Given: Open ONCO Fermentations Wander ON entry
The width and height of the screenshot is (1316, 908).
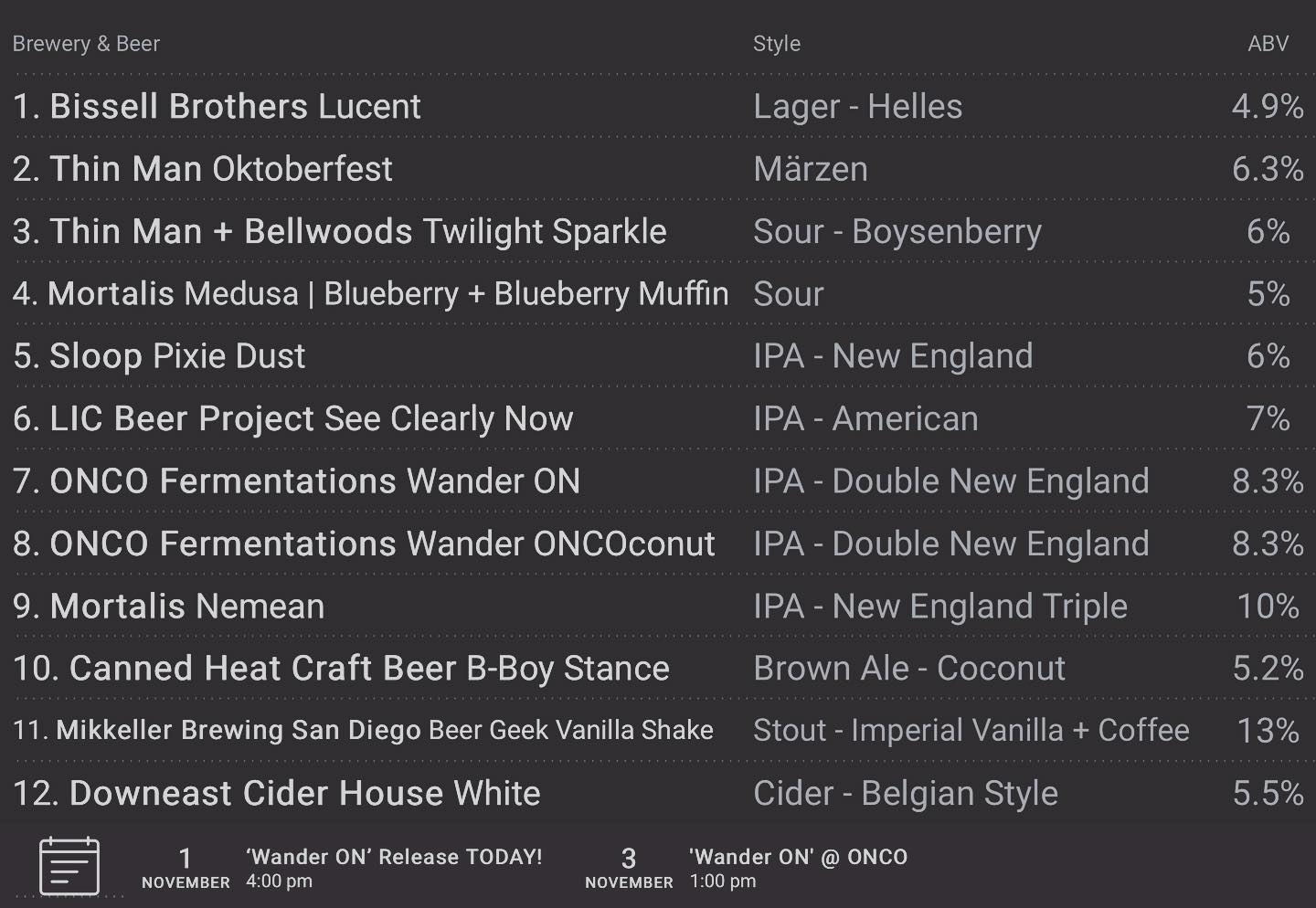Looking at the screenshot, I should pos(658,481).
